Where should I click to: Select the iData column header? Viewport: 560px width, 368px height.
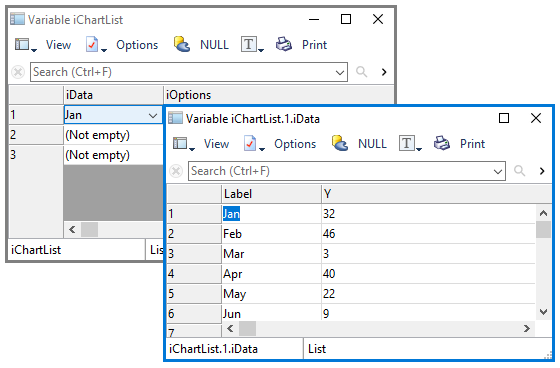(x=113, y=95)
